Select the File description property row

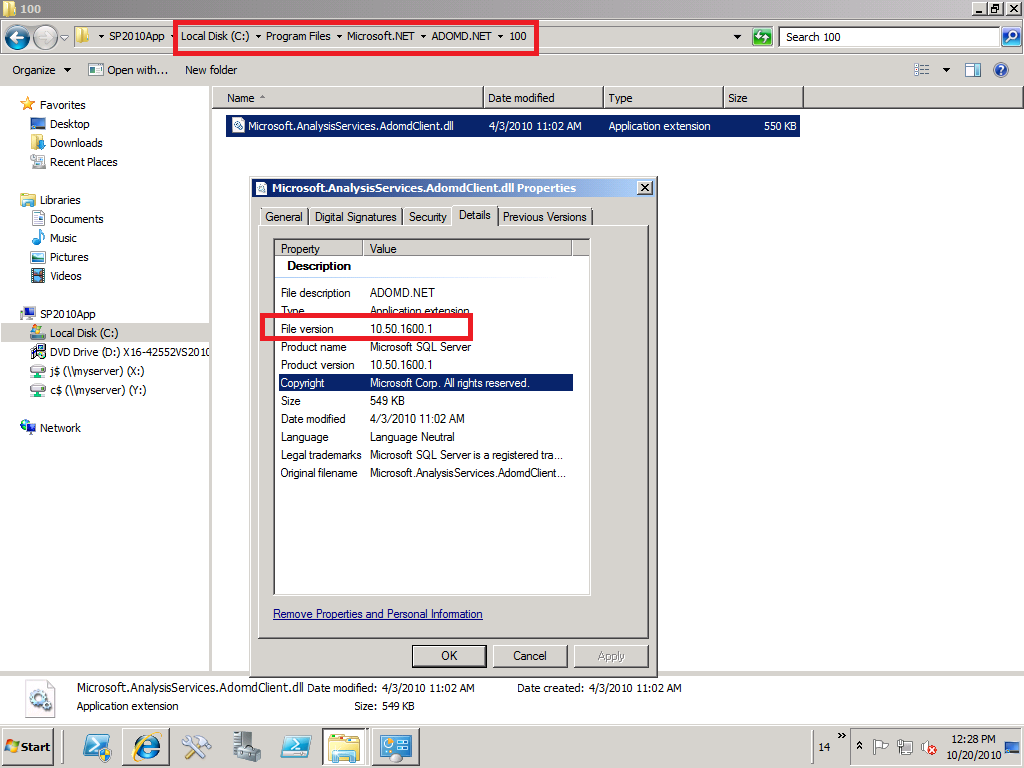coord(425,293)
